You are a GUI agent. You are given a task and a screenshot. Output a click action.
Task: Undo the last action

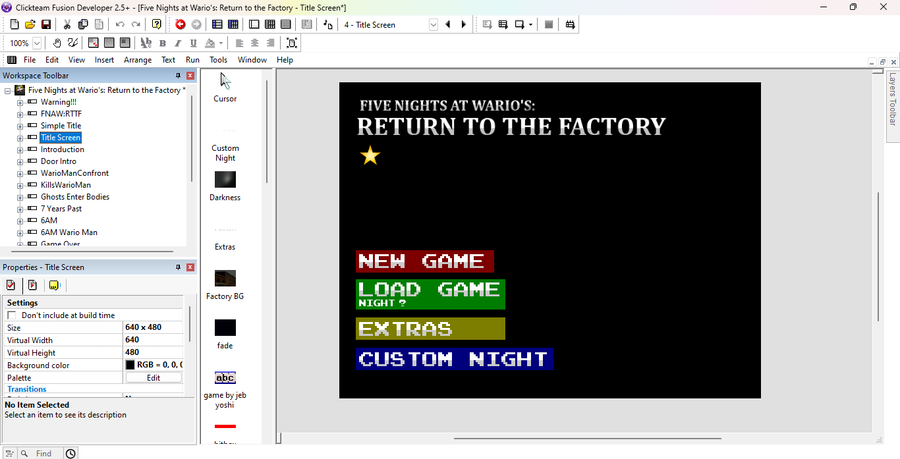click(119, 25)
